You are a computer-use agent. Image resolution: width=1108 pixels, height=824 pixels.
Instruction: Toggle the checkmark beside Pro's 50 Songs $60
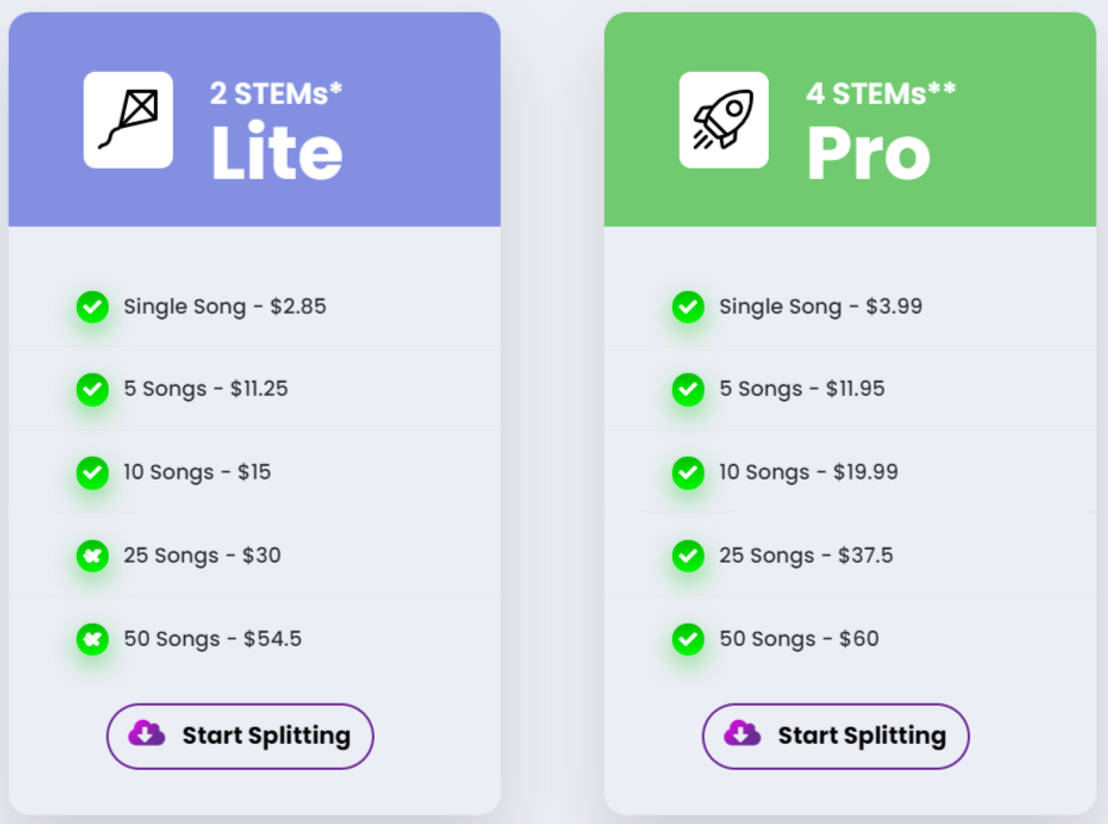pos(688,638)
